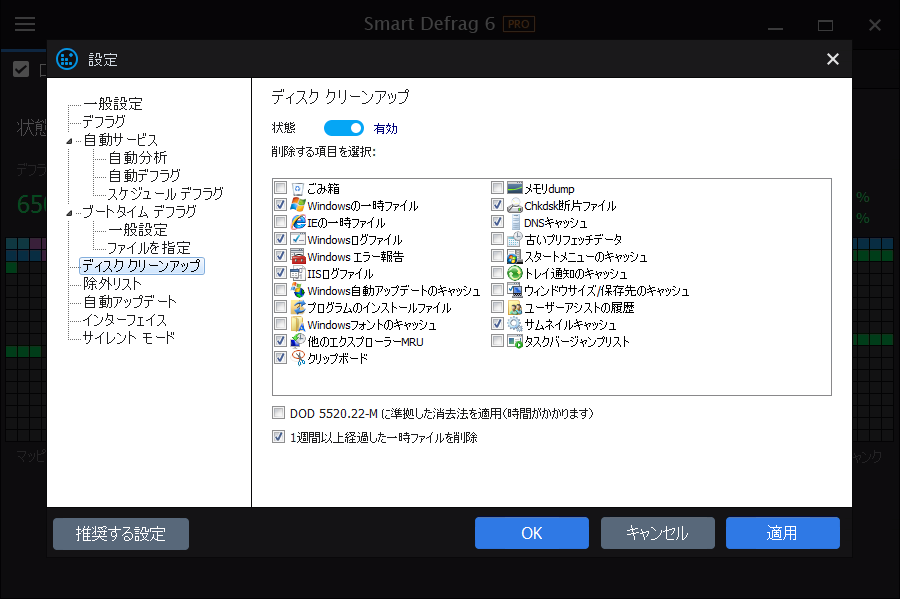Screen dimensions: 900x600
Task: Click the Windowsログファイル icon
Action: point(297,239)
